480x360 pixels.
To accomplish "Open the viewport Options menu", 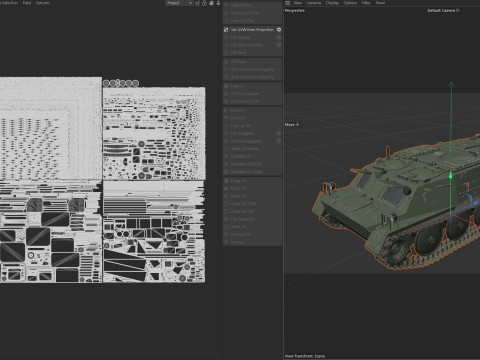I will (x=350, y=3).
